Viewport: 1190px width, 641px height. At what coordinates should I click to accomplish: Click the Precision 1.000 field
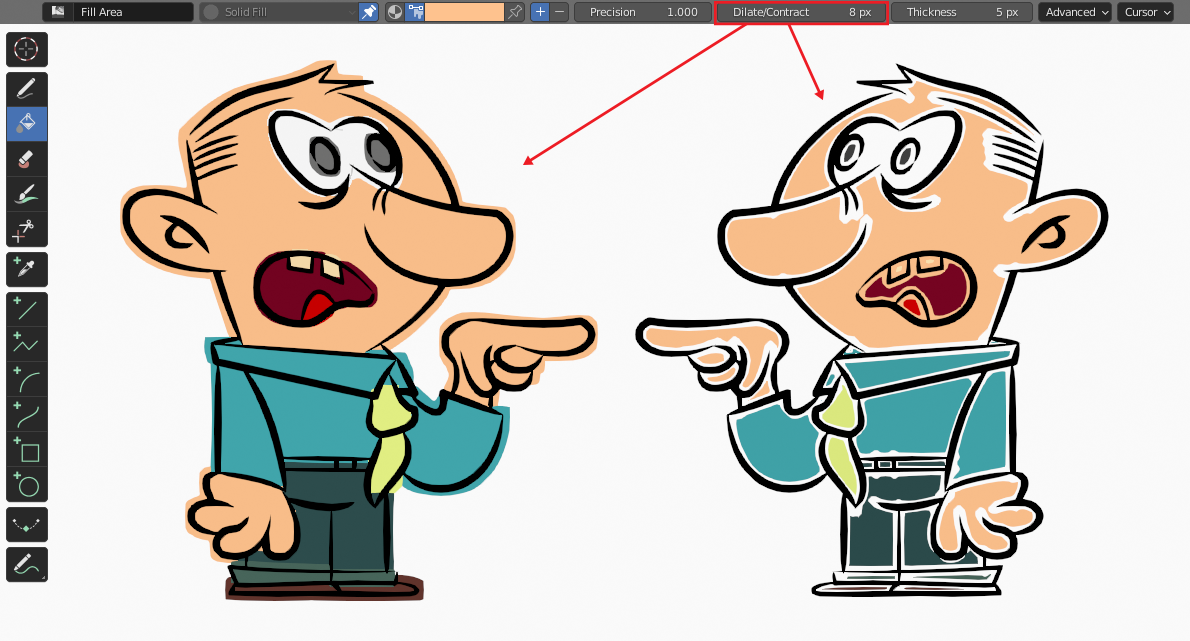[643, 12]
